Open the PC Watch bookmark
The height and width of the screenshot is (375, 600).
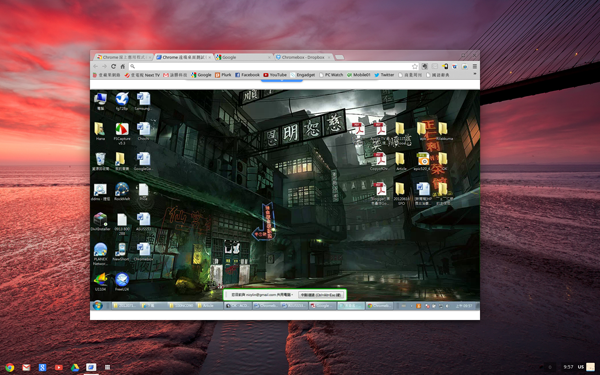[331, 75]
